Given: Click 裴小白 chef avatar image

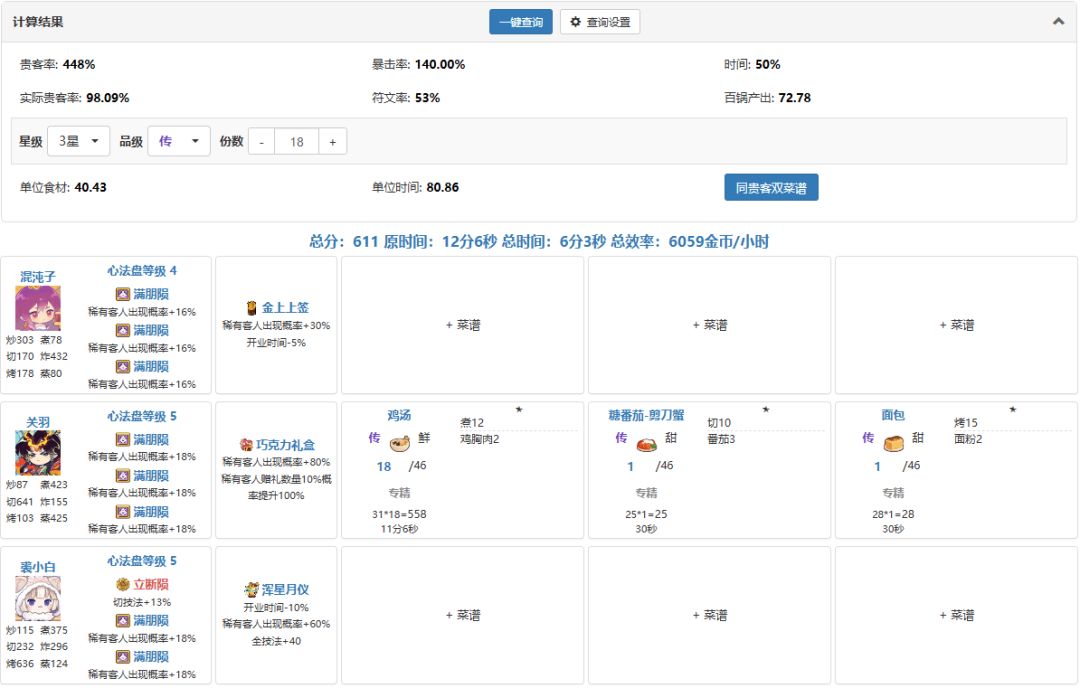Looking at the screenshot, I should click(38, 598).
